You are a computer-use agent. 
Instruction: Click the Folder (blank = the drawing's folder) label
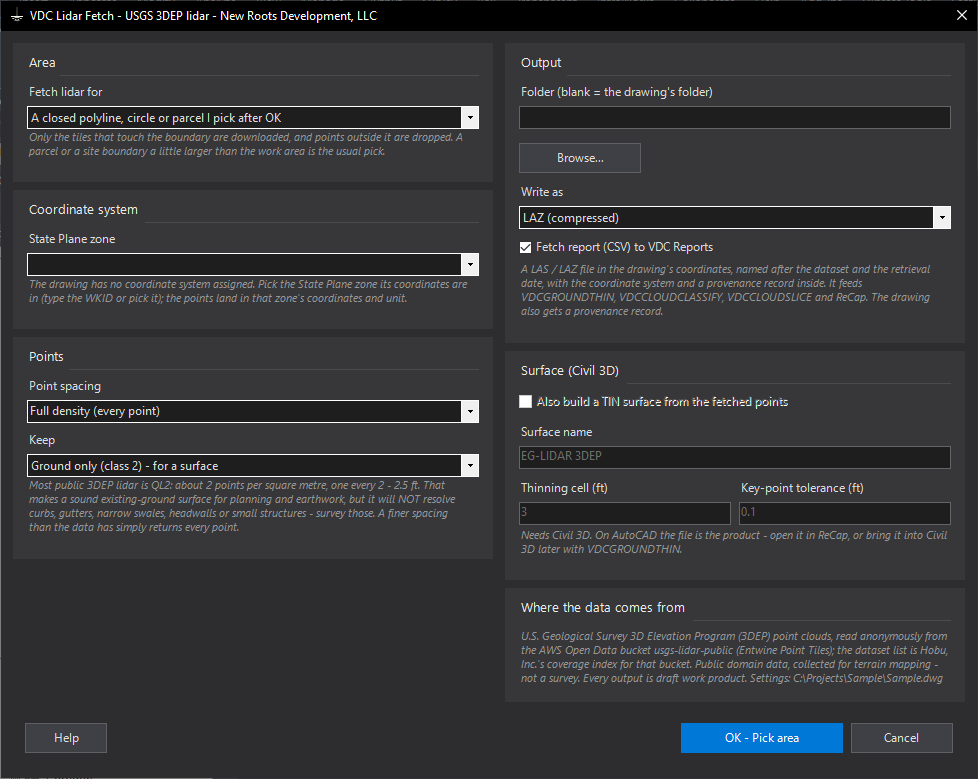pos(616,92)
